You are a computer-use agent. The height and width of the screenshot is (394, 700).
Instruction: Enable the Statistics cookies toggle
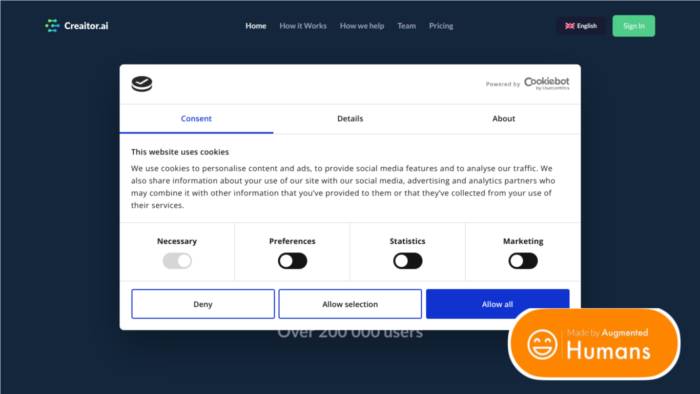pyautogui.click(x=408, y=261)
